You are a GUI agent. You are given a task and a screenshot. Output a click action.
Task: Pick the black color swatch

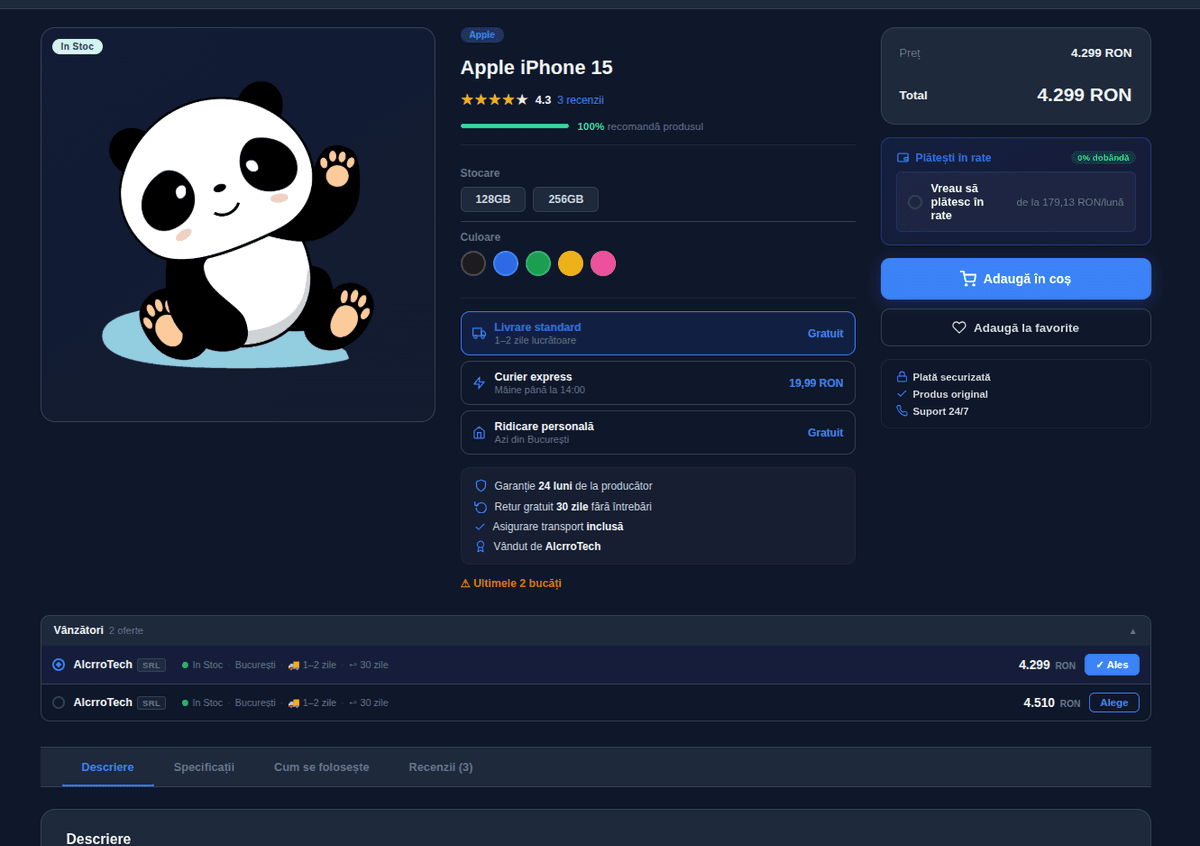[474, 263]
